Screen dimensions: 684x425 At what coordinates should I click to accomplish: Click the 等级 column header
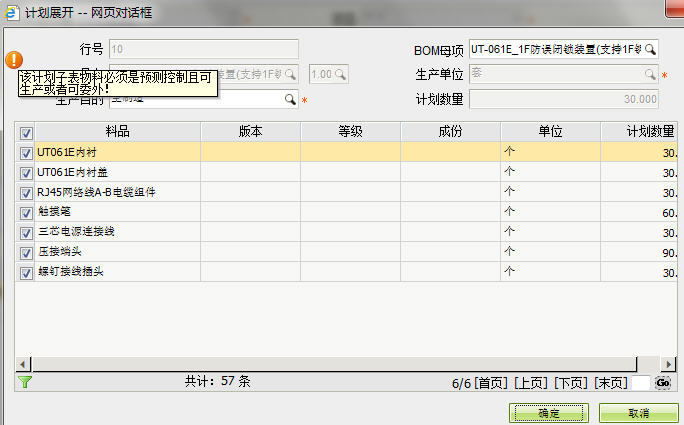coord(350,132)
